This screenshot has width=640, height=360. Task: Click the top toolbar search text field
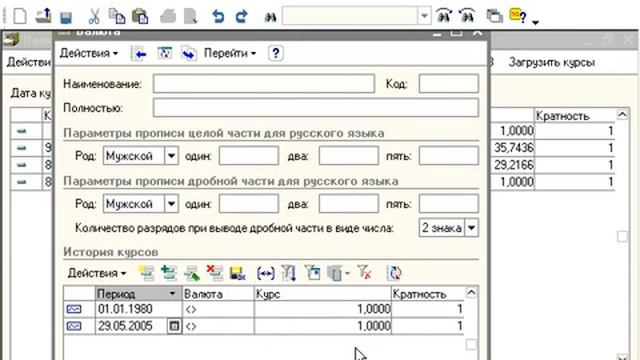click(350, 17)
